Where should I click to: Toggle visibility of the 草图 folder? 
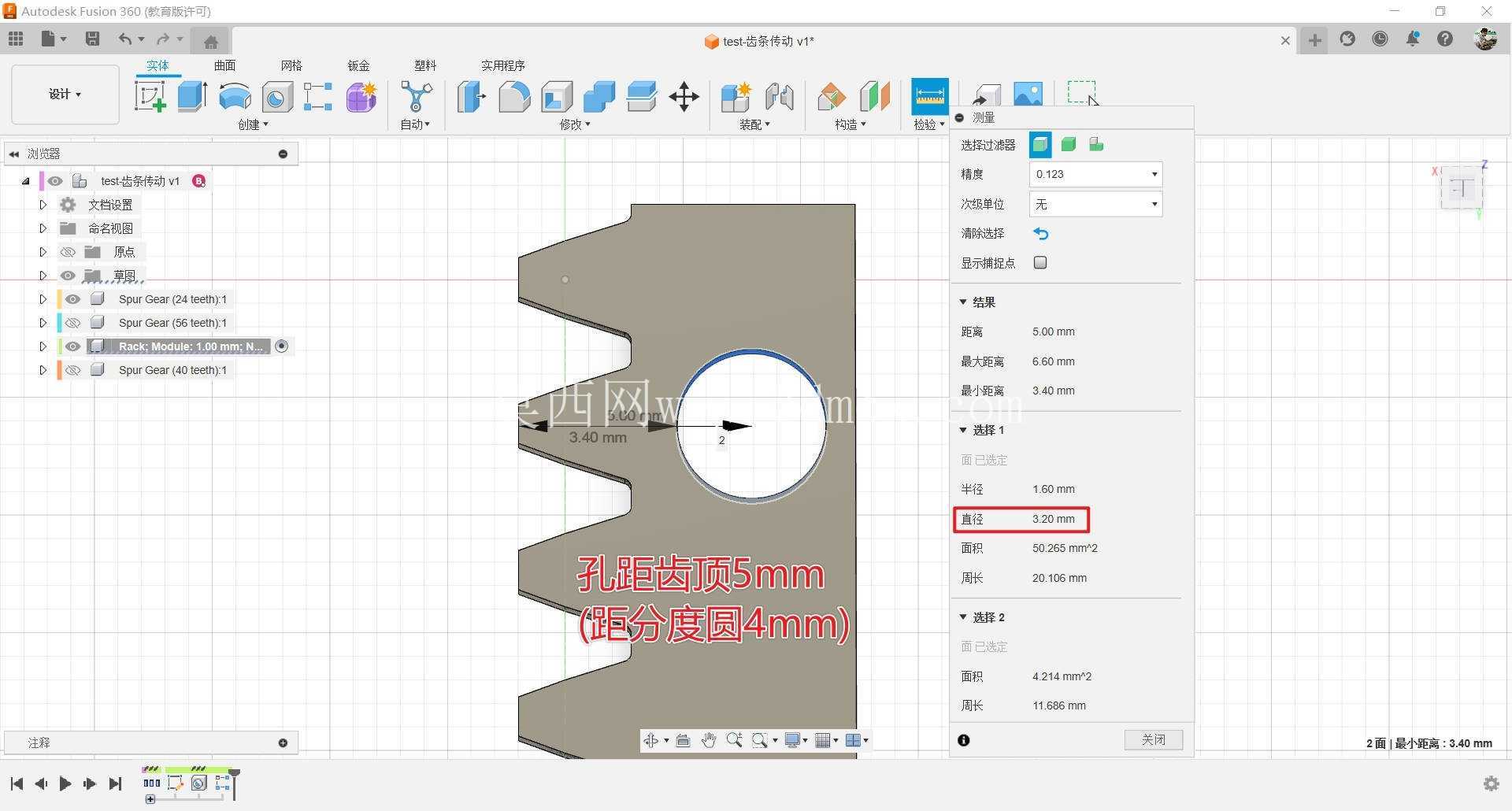coord(68,276)
